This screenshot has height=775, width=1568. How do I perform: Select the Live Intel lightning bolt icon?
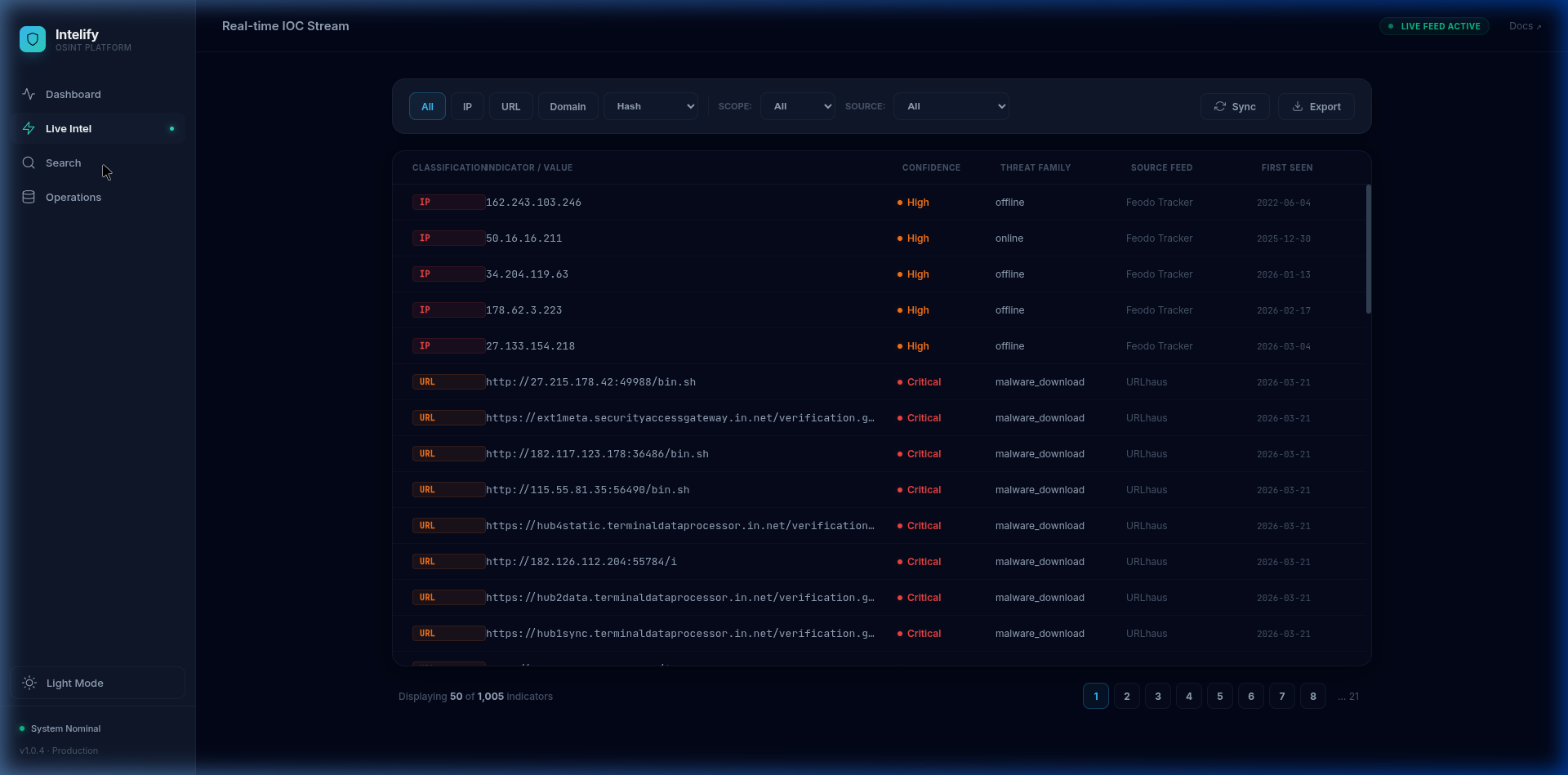point(29,128)
